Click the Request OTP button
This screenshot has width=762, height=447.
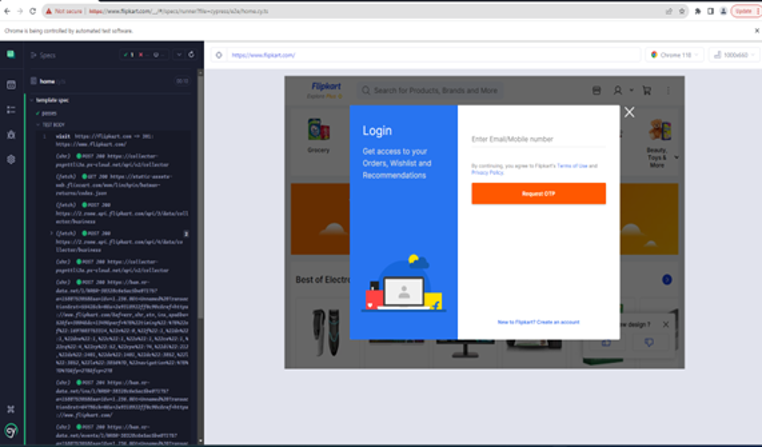(x=538, y=193)
